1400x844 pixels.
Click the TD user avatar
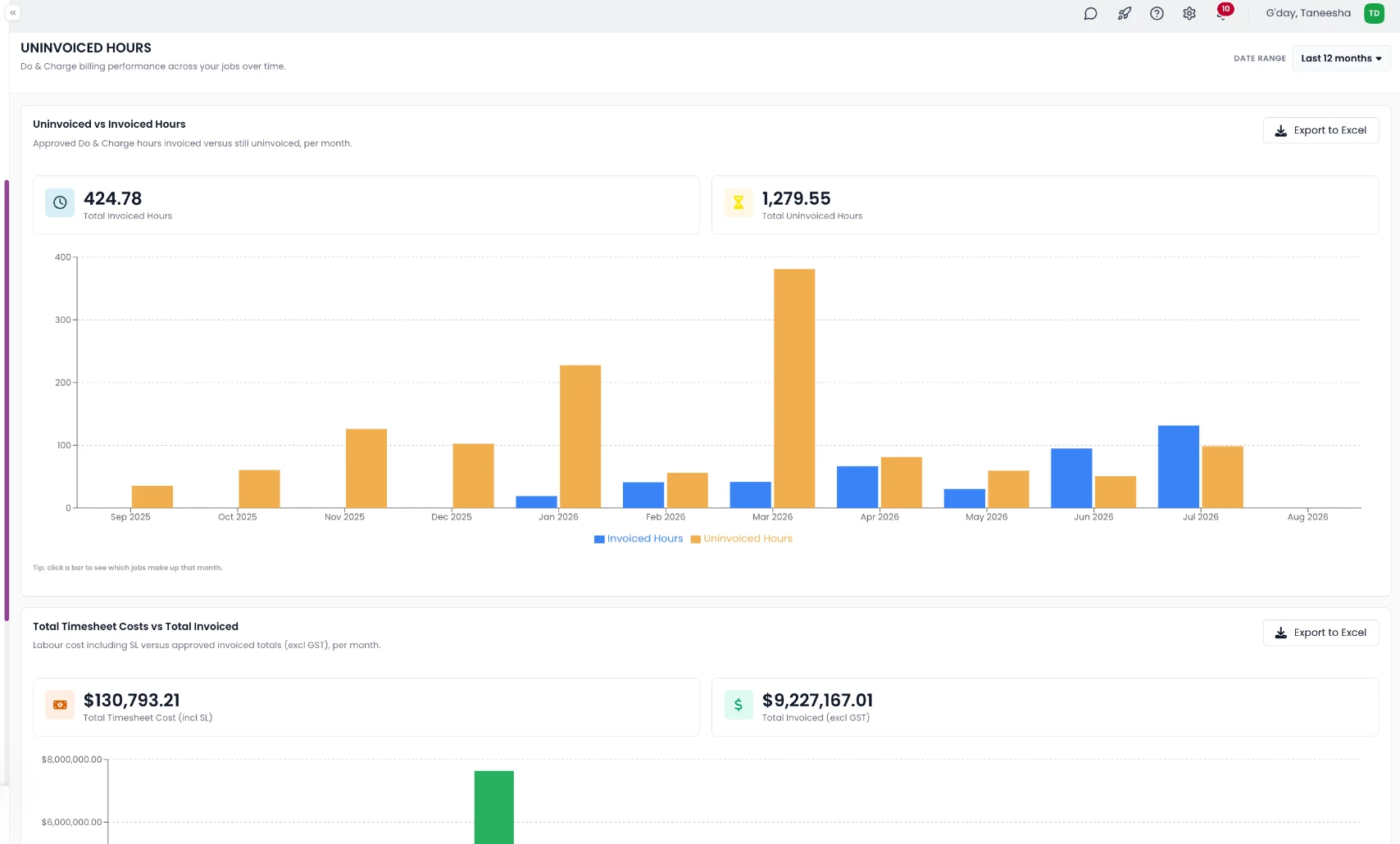(x=1374, y=13)
